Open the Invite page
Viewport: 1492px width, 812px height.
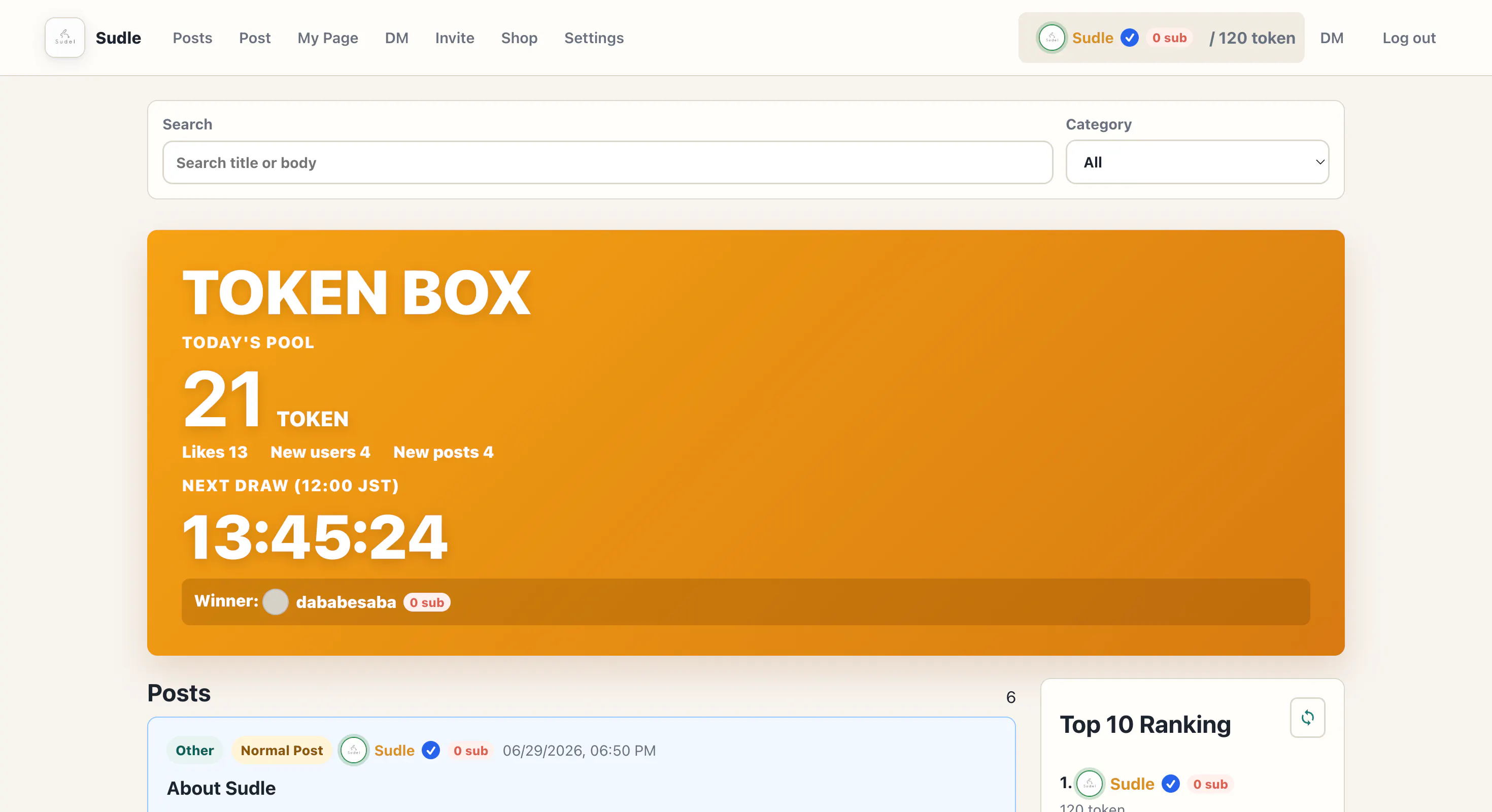pos(455,38)
